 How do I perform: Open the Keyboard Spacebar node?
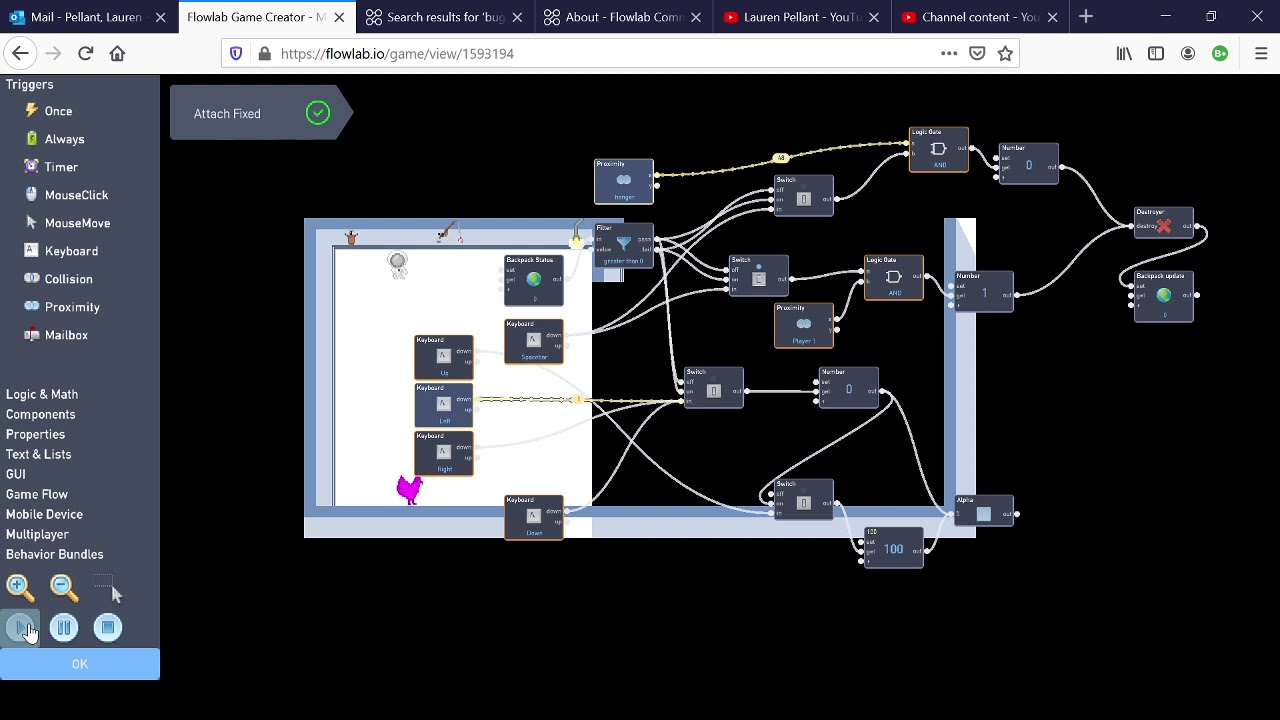point(534,341)
